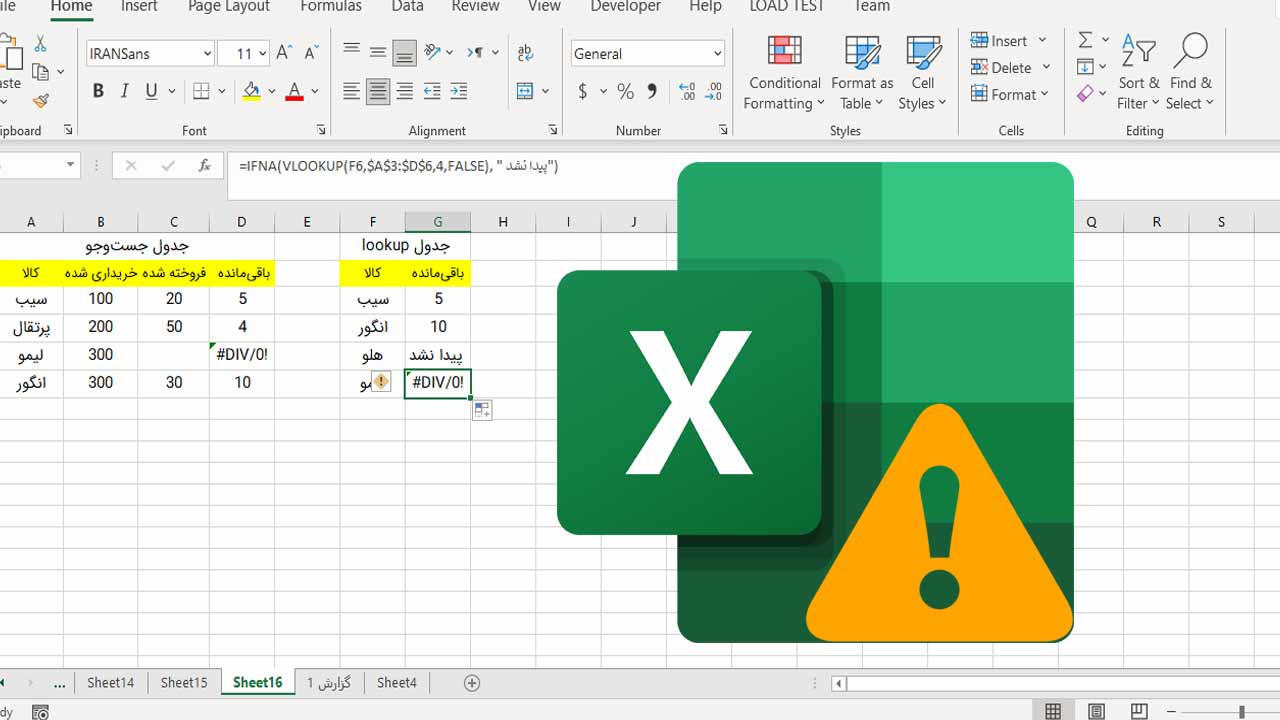The width and height of the screenshot is (1280, 720).
Task: Open Conditional Formatting menu
Action: pyautogui.click(x=785, y=72)
